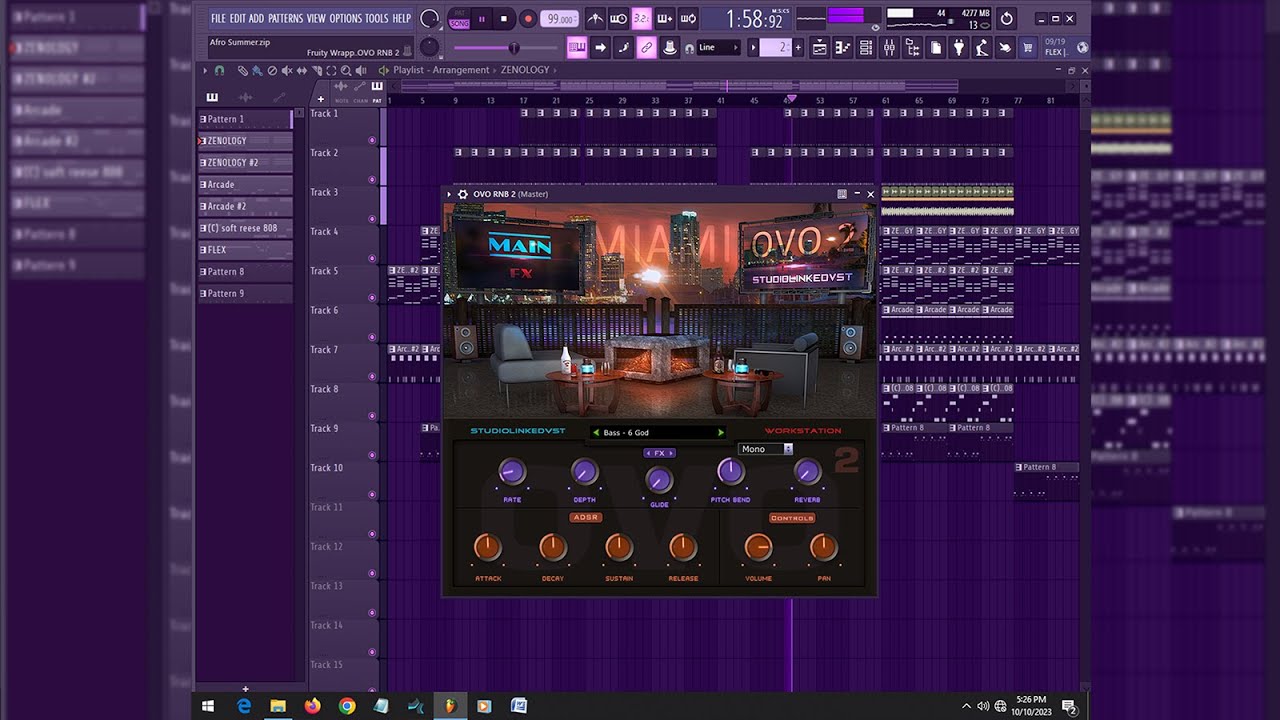Click the countdown 3.2 pre-count icon
Screen dimensions: 1280x720
click(642, 19)
